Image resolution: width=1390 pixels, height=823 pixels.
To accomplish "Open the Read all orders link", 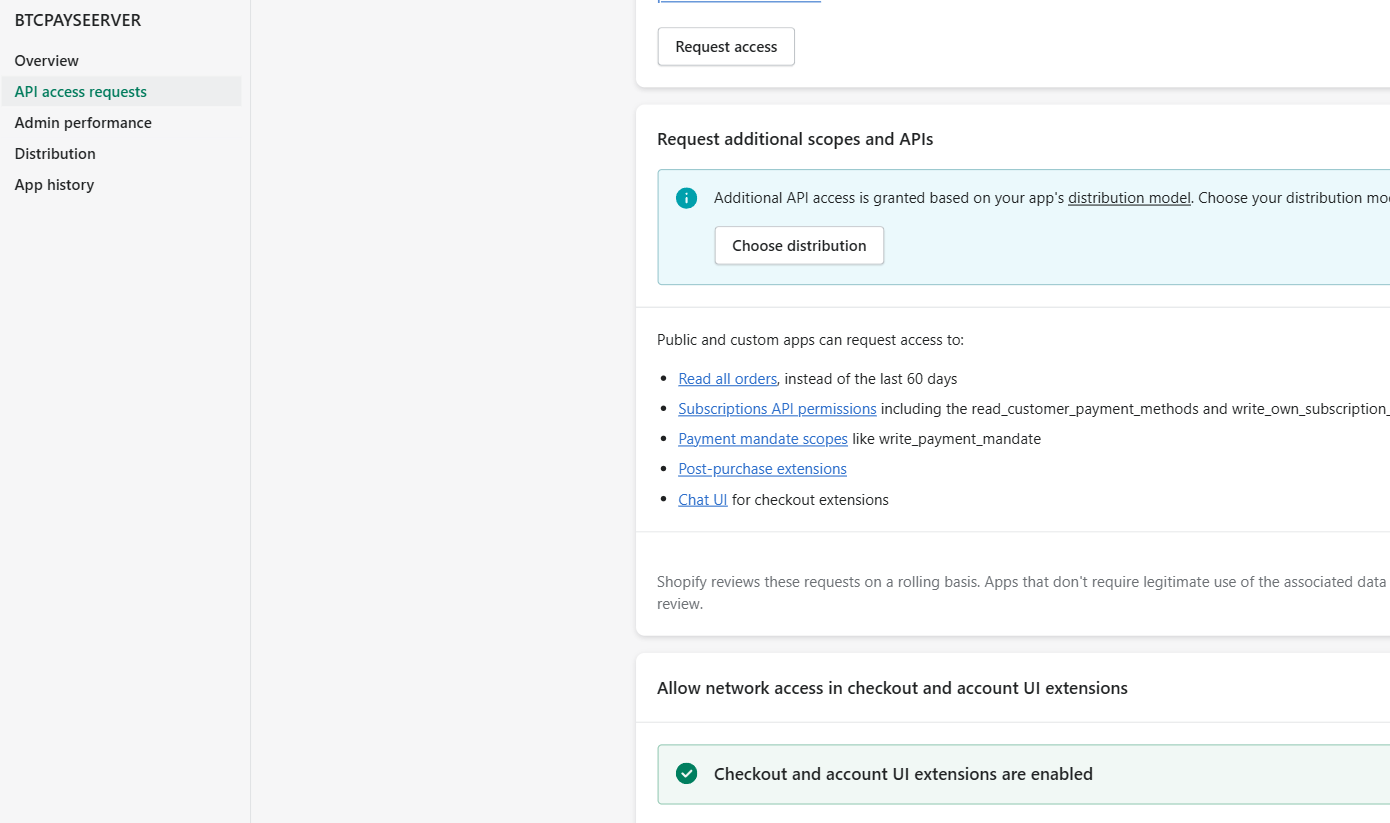I will (727, 379).
